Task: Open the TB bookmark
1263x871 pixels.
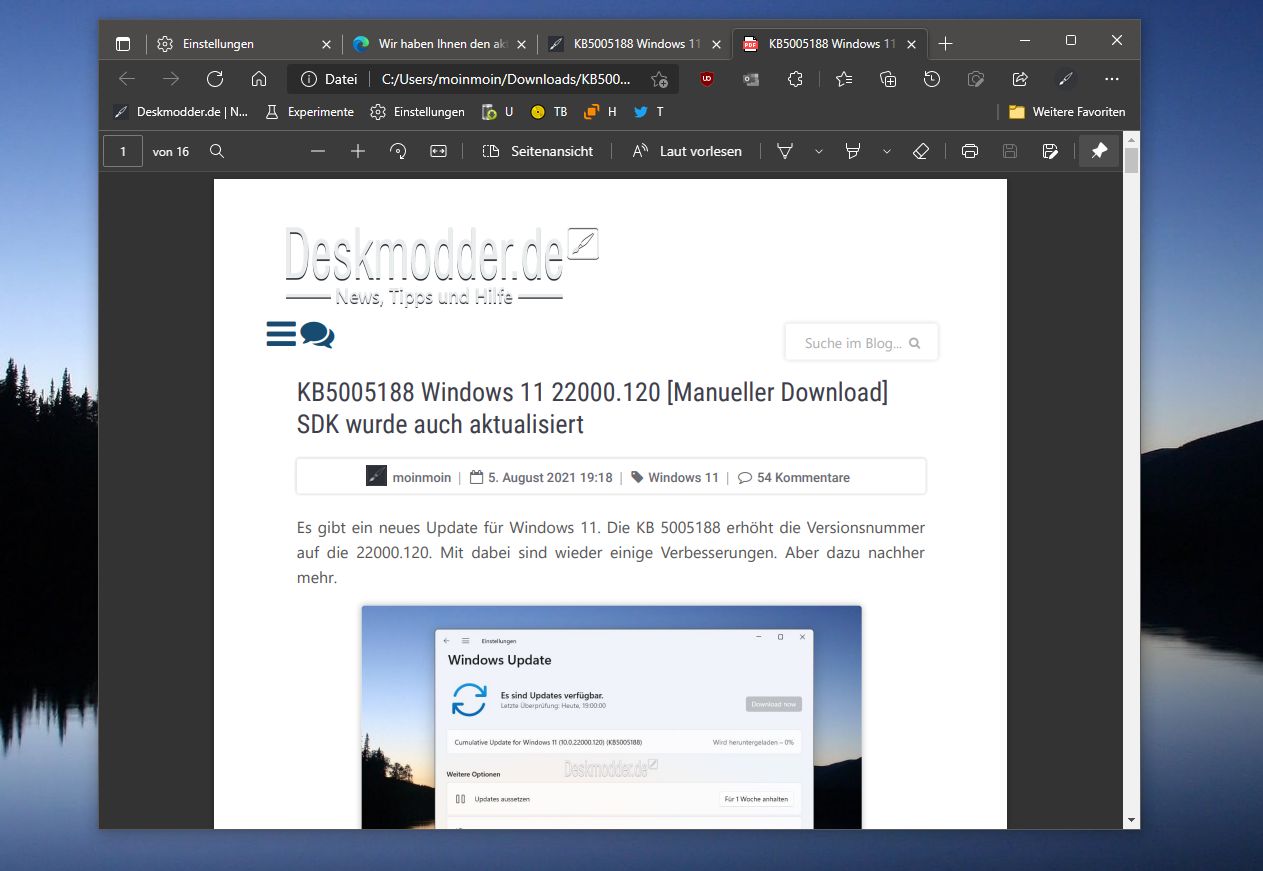Action: click(549, 112)
